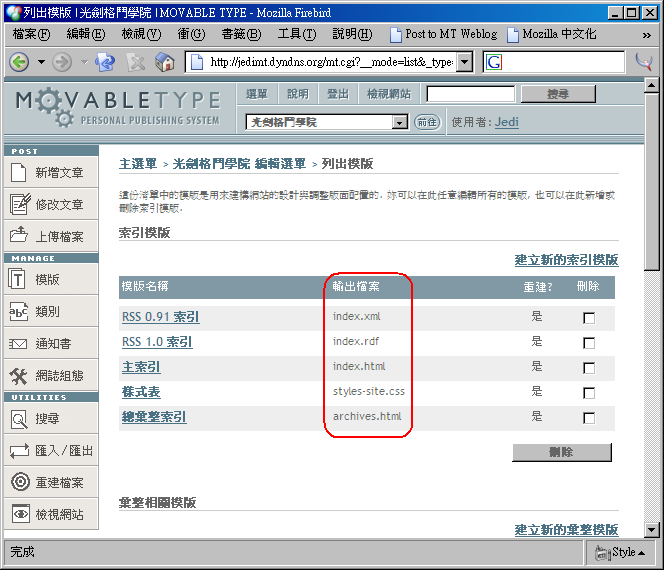Click the 刪除 delete button below the table

pyautogui.click(x=562, y=452)
